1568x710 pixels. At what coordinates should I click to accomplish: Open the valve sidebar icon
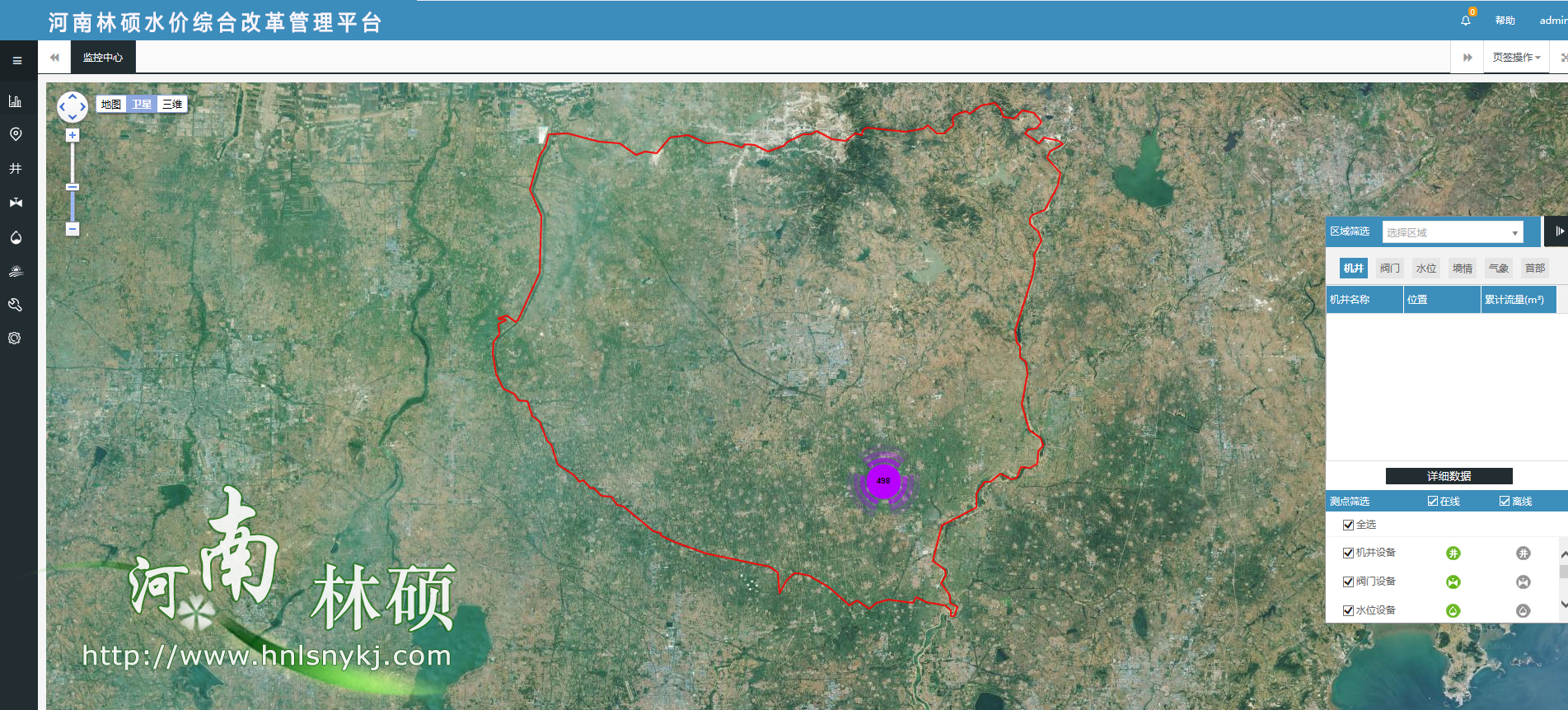15,203
